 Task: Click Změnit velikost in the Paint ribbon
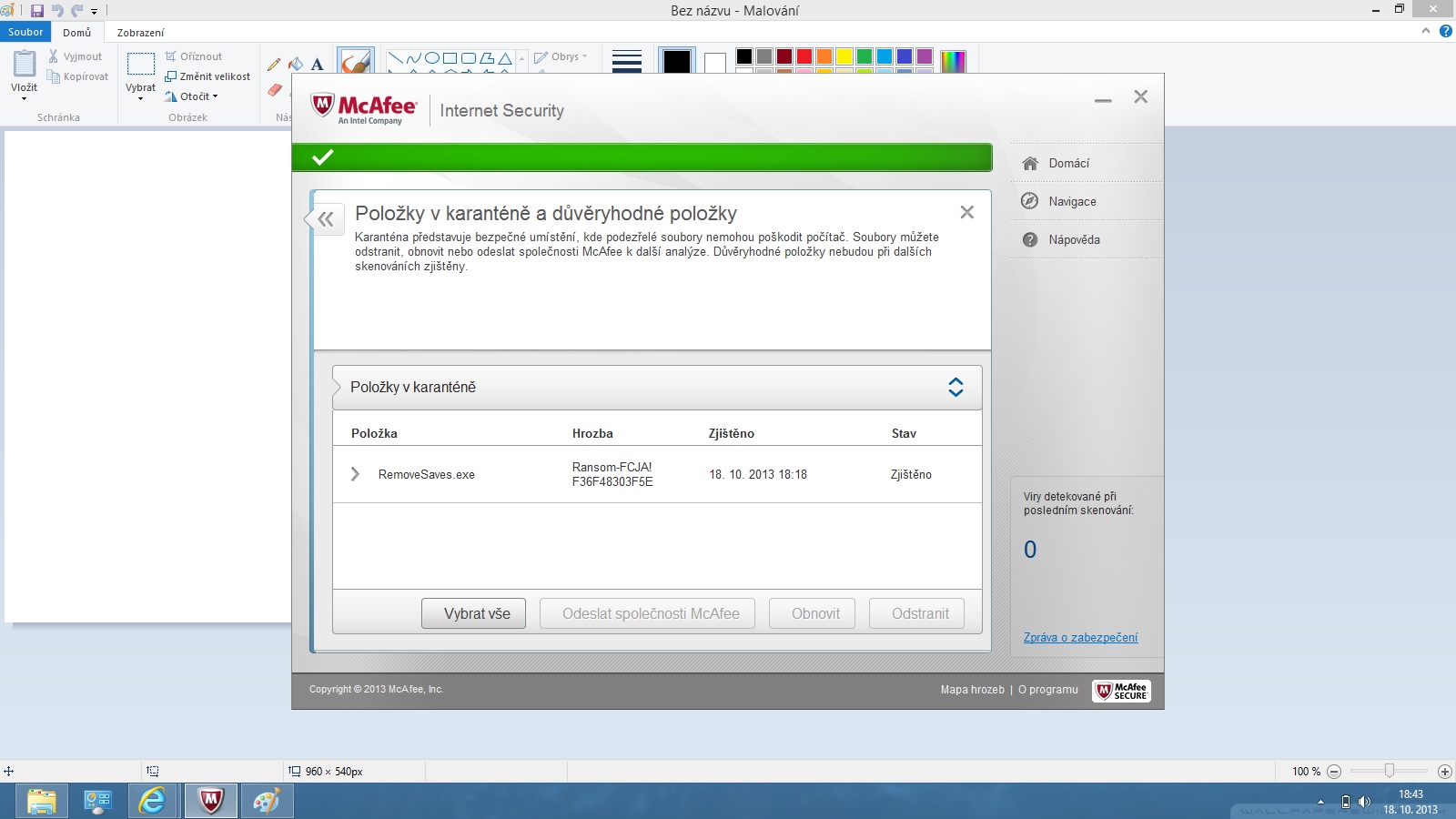point(207,76)
